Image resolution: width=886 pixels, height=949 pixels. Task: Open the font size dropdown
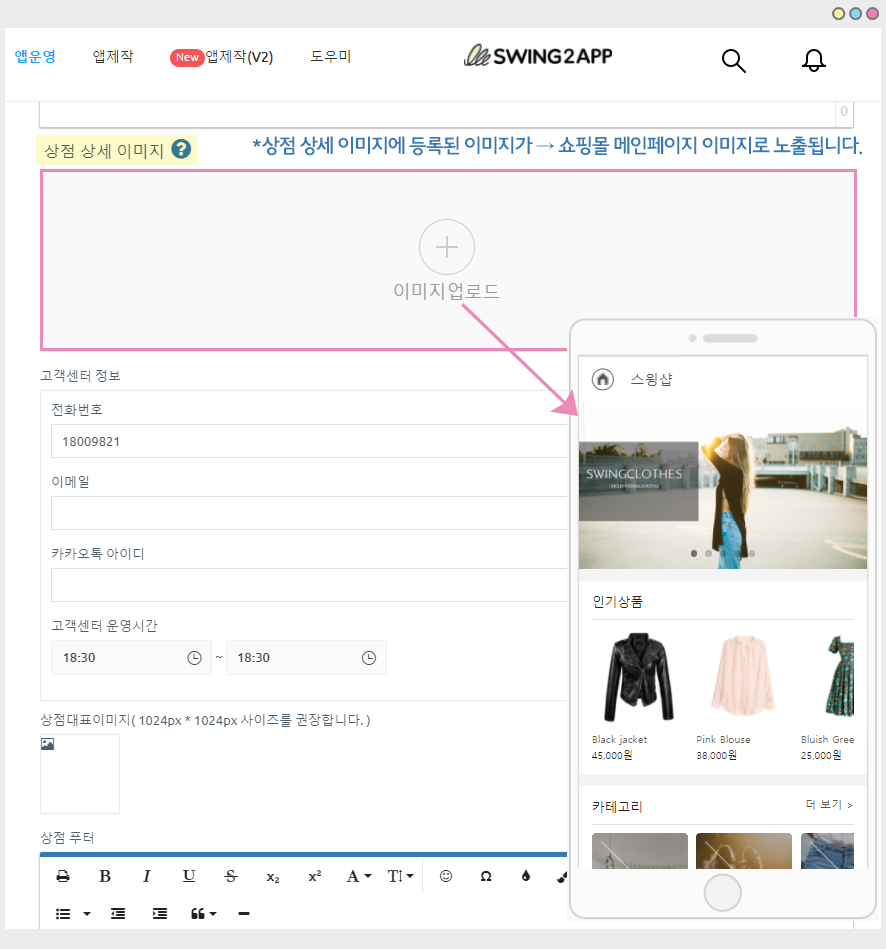pos(400,876)
